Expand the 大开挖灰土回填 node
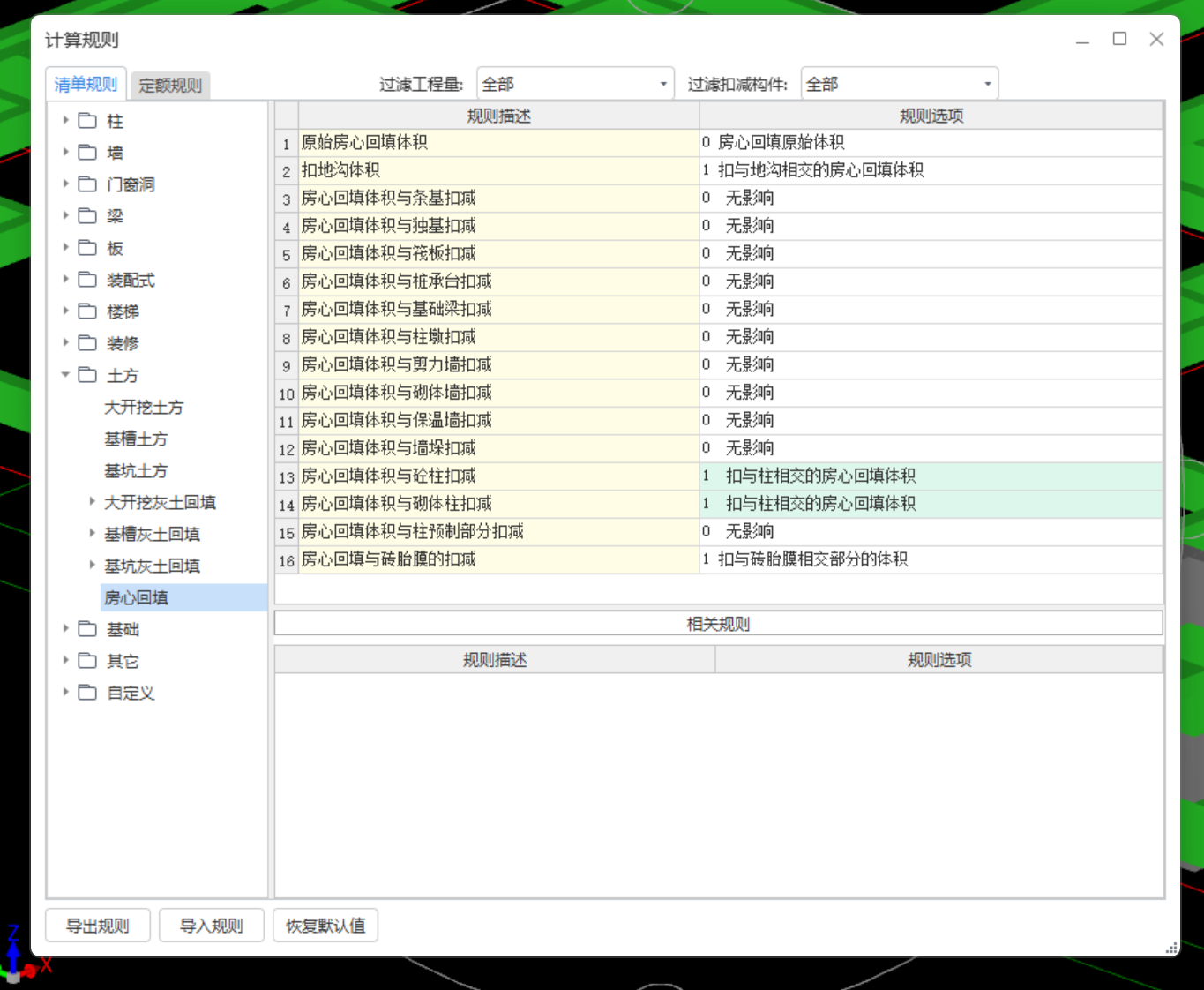This screenshot has width=1204, height=990. coord(92,501)
